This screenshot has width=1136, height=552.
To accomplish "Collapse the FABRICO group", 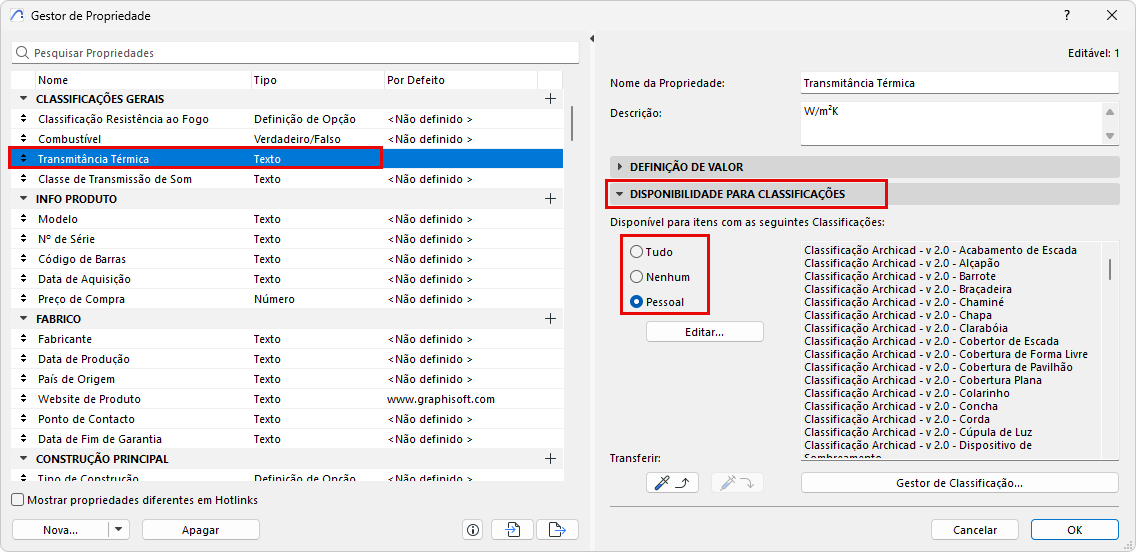I will coord(23,319).
